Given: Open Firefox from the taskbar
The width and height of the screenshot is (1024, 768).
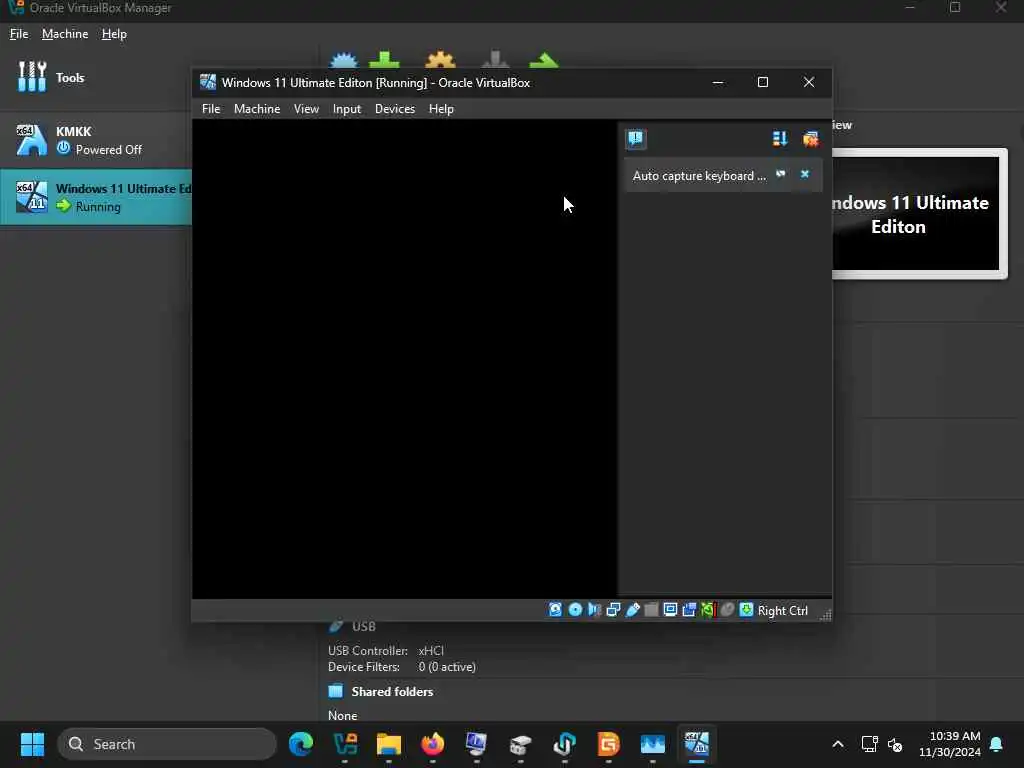Looking at the screenshot, I should click(432, 744).
